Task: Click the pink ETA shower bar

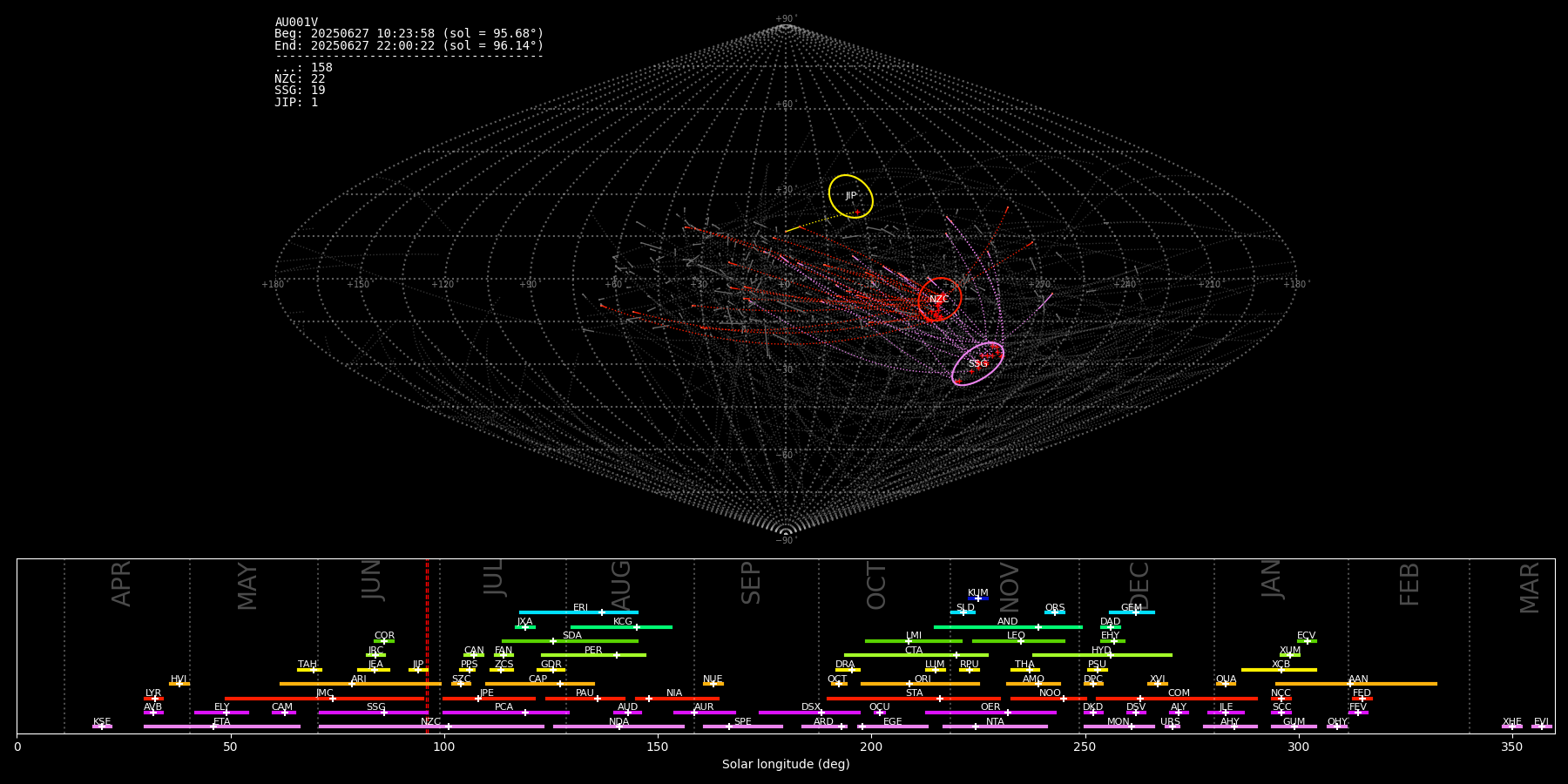Action: click(x=222, y=727)
